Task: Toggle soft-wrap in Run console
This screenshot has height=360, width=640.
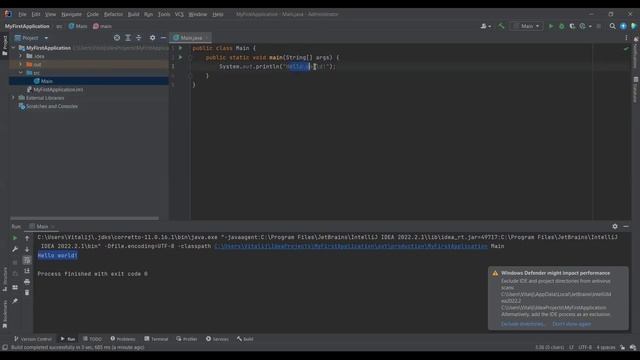Action: [27, 260]
